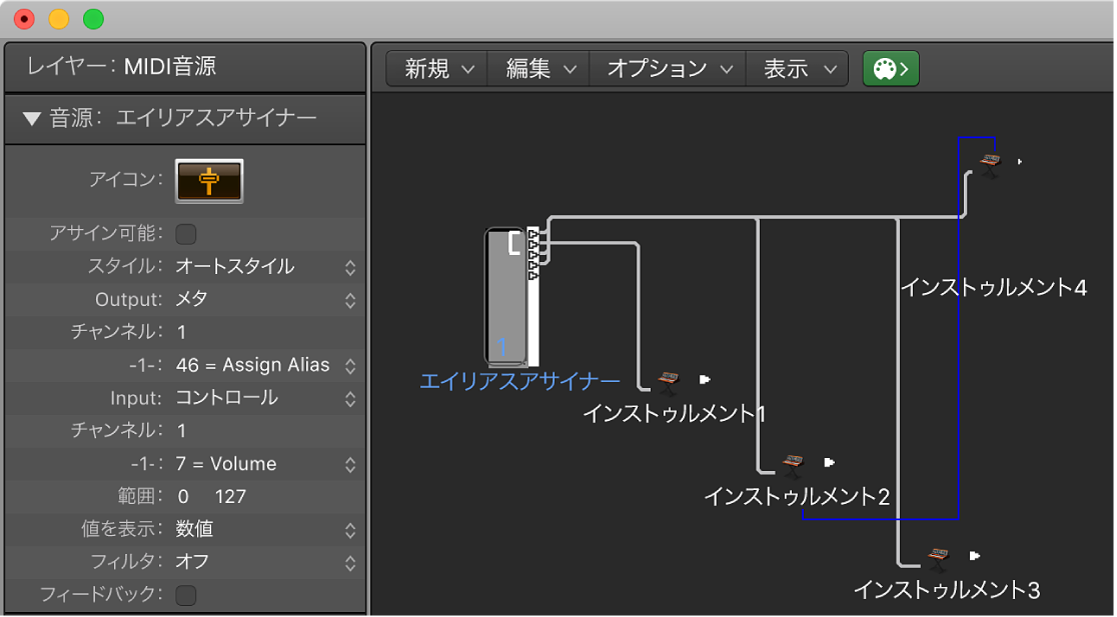Screen dimensions: 1117x617
Task: Open the 新規 menu
Action: coord(435,68)
